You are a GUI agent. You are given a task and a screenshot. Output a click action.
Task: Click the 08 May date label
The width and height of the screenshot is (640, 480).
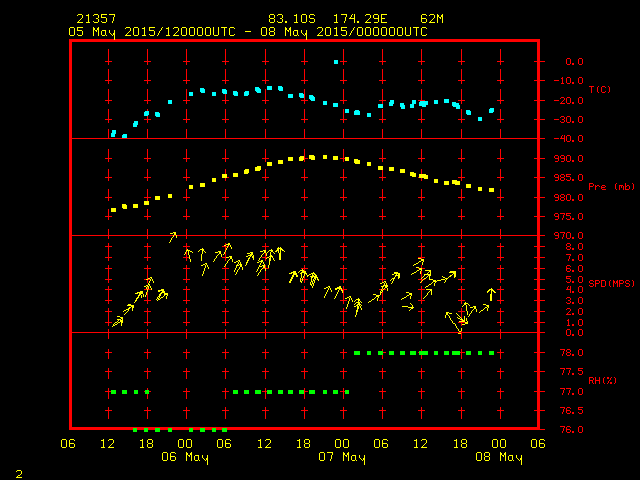[497, 457]
